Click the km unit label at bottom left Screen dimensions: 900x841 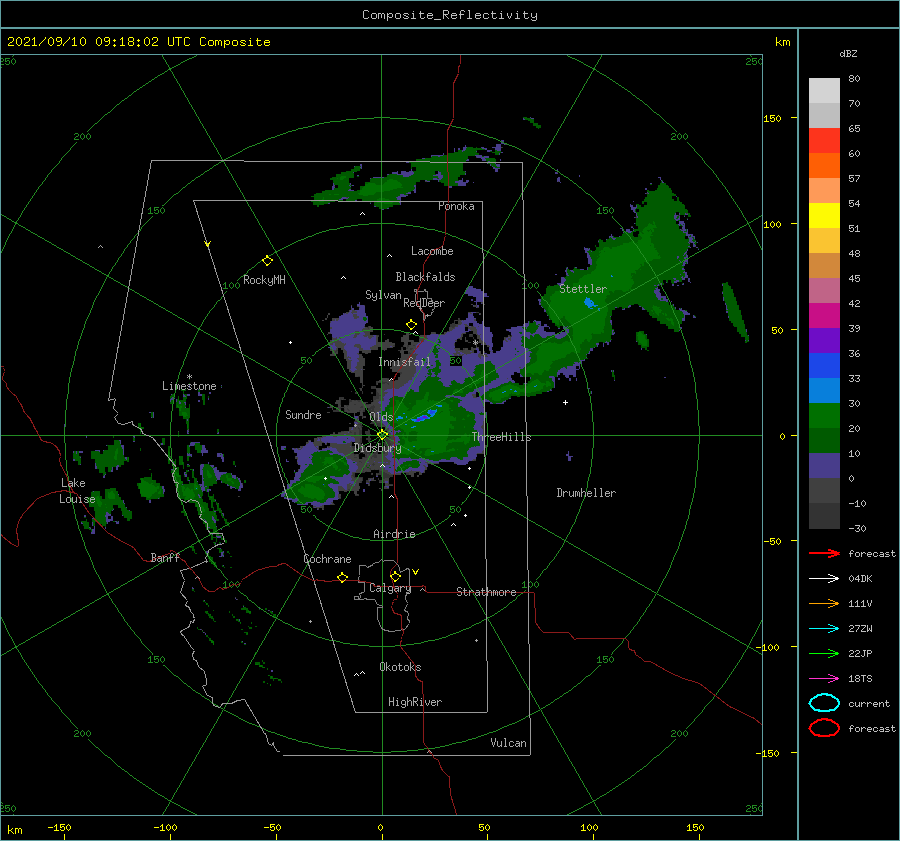tap(14, 830)
